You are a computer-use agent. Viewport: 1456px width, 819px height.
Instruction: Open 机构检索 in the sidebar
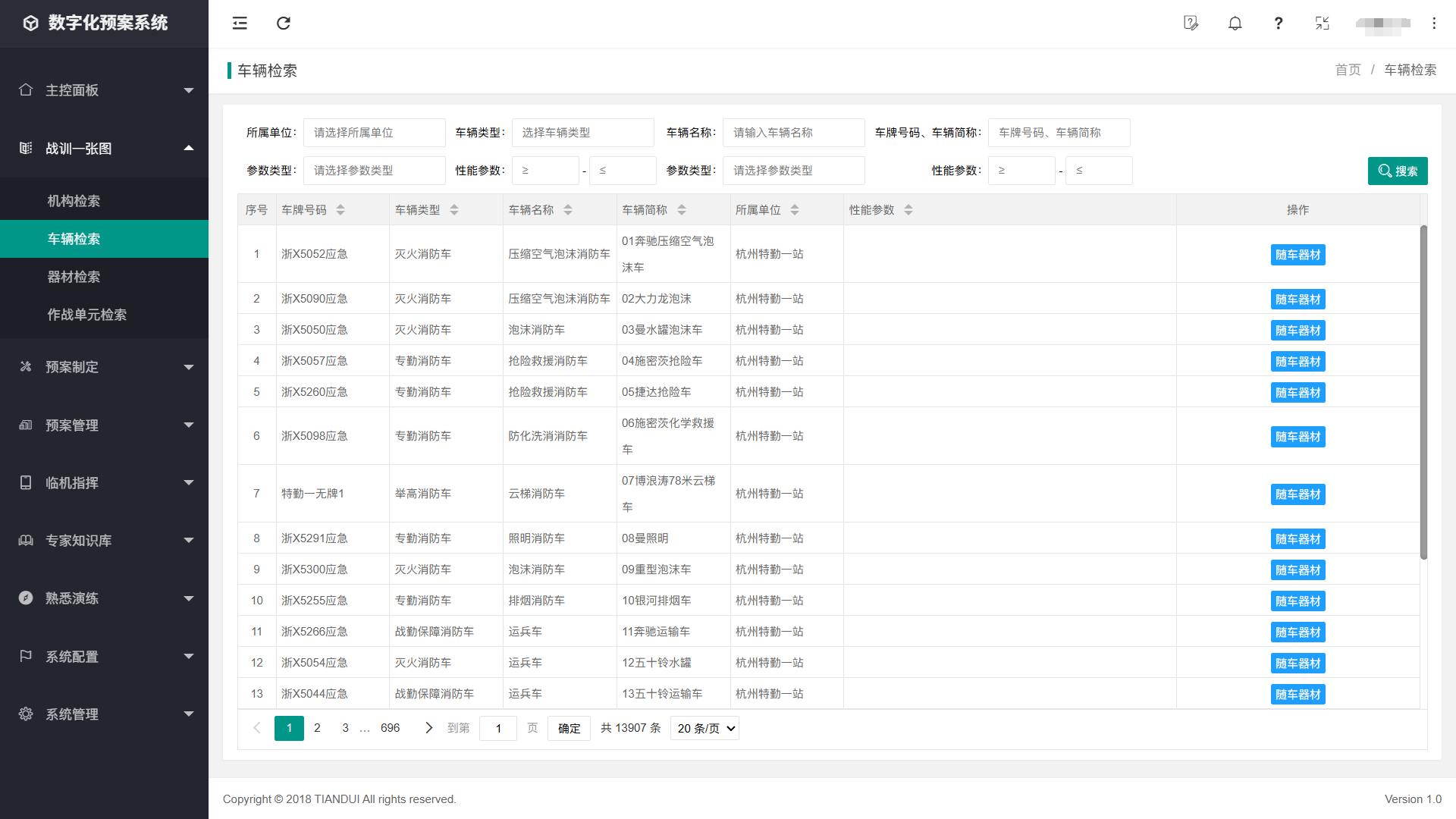(x=74, y=201)
